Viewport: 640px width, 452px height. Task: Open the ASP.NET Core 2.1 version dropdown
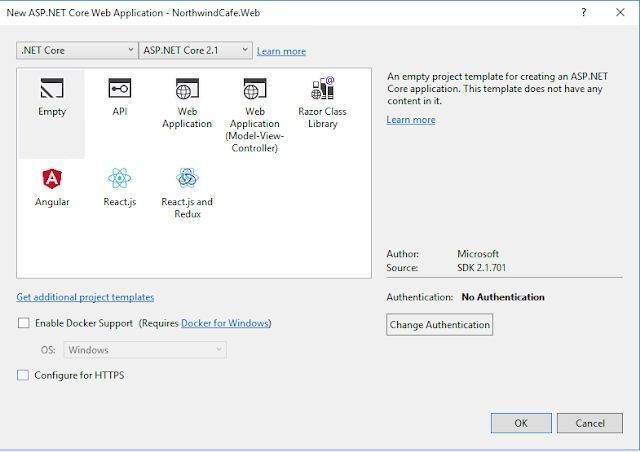coord(196,50)
